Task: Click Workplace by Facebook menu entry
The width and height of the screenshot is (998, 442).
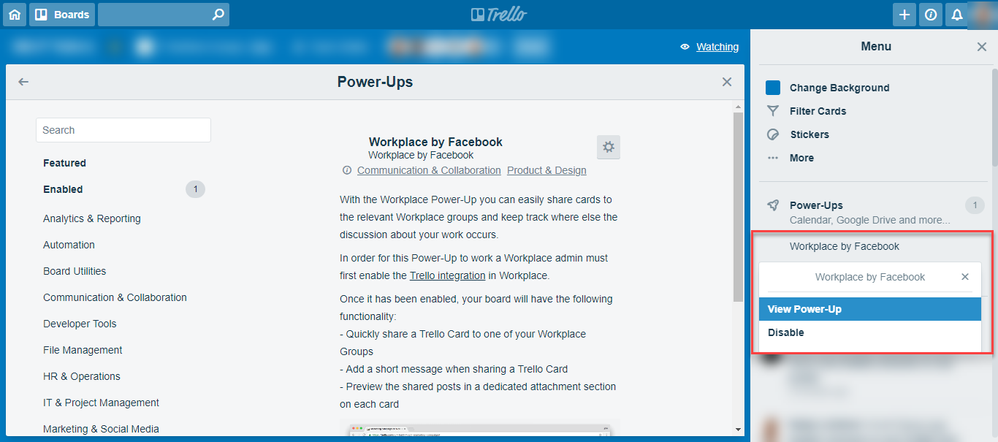Action: tap(844, 246)
